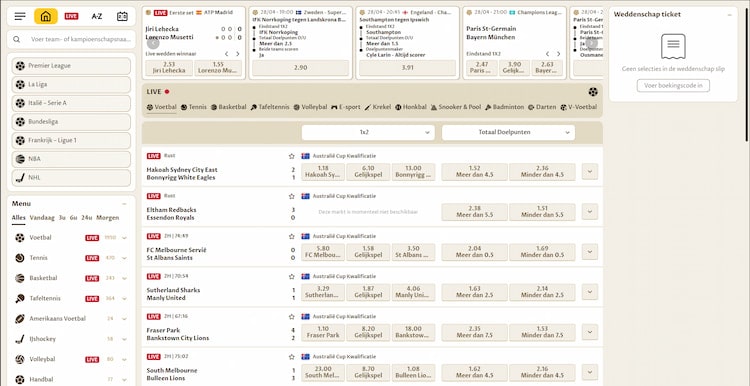Open Amerikaans Voetbal in the Menu list
The image size is (750, 386).
71,319
